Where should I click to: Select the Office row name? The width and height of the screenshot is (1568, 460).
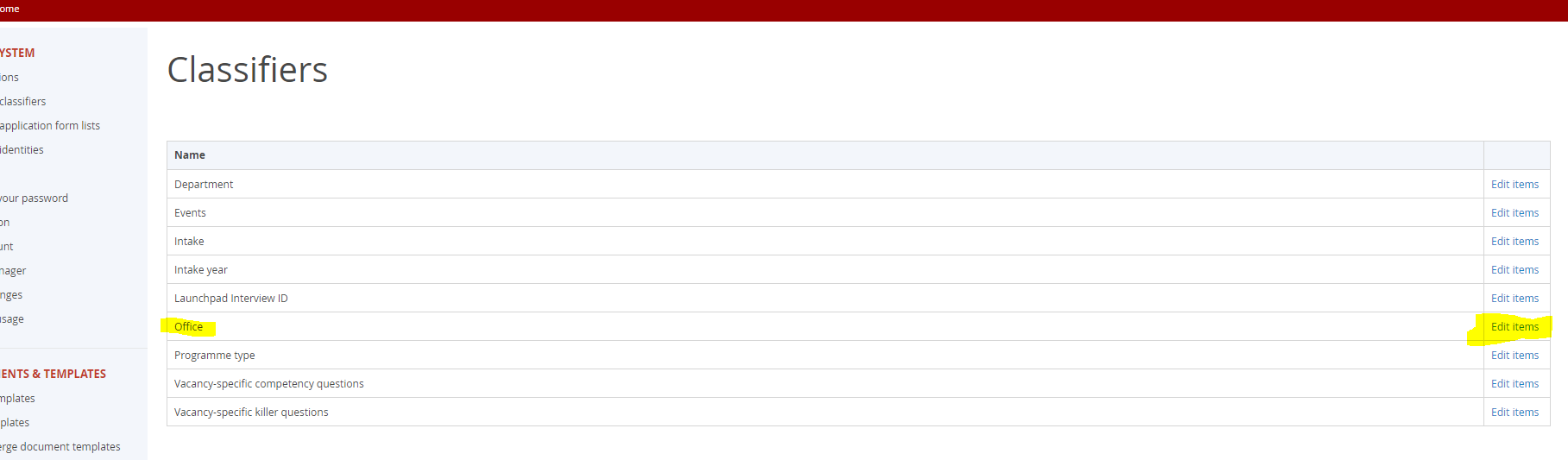point(189,327)
